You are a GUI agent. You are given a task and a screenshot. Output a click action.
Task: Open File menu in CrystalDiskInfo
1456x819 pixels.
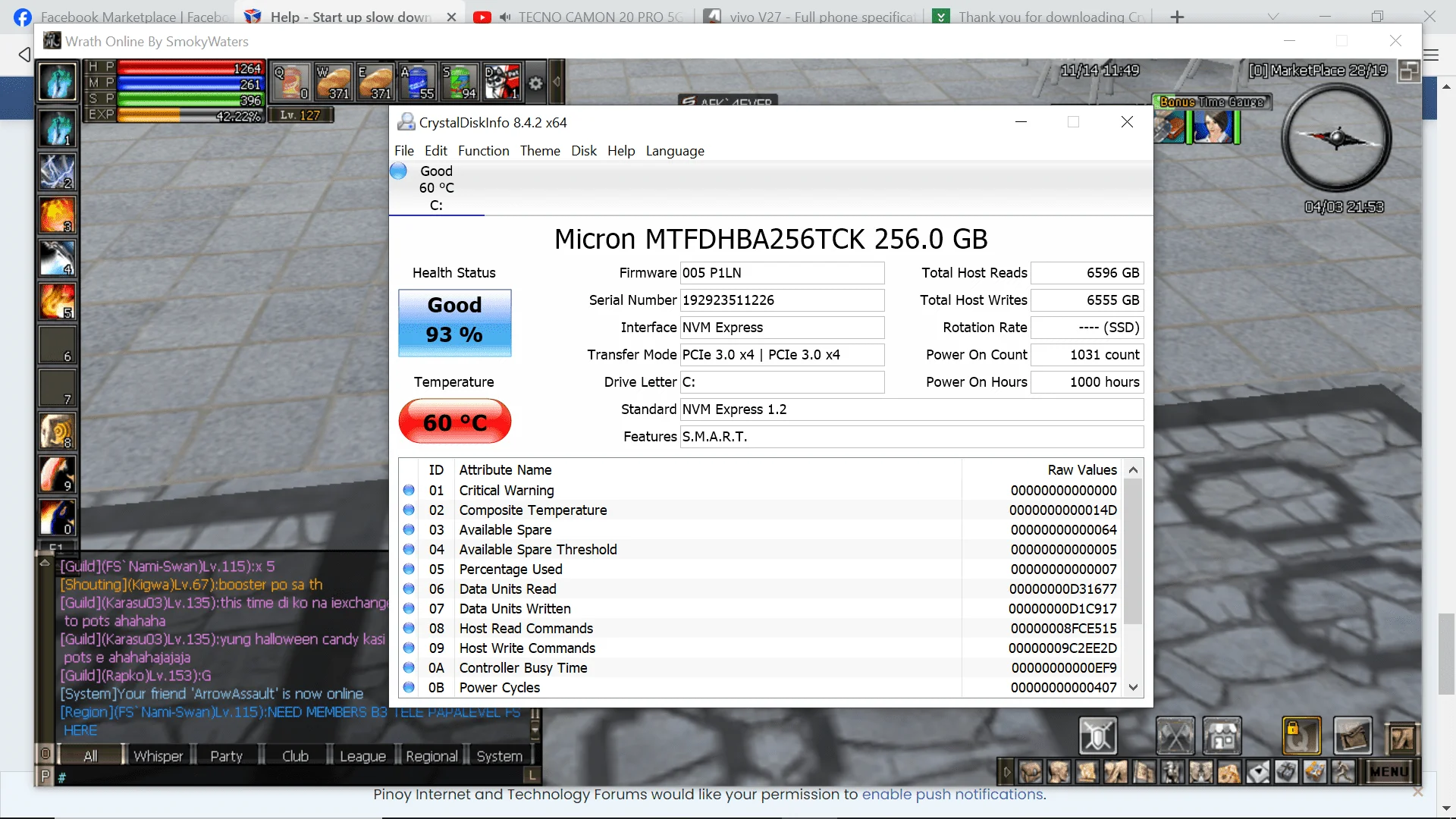pyautogui.click(x=404, y=151)
